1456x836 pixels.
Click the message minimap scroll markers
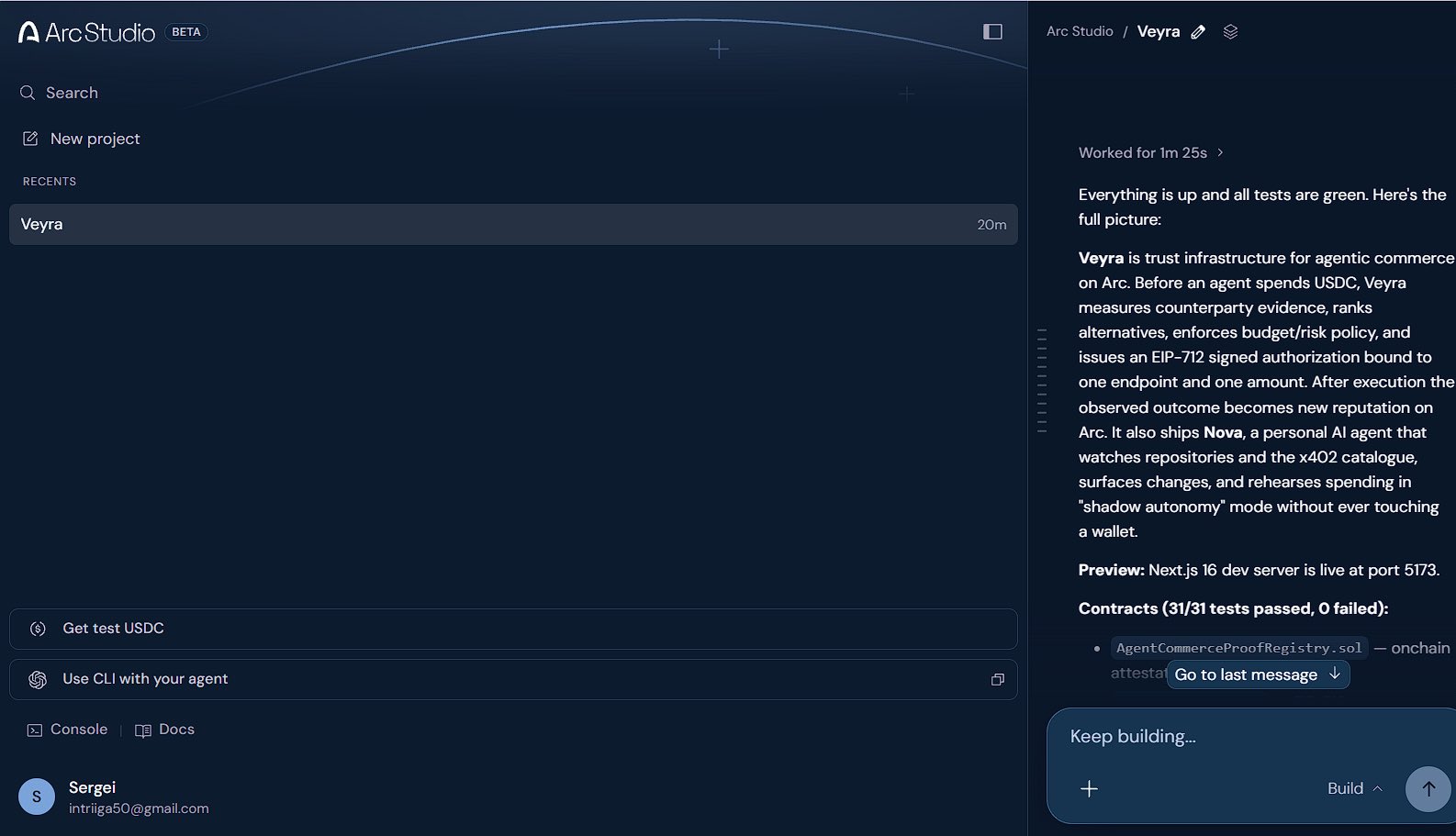click(1042, 380)
